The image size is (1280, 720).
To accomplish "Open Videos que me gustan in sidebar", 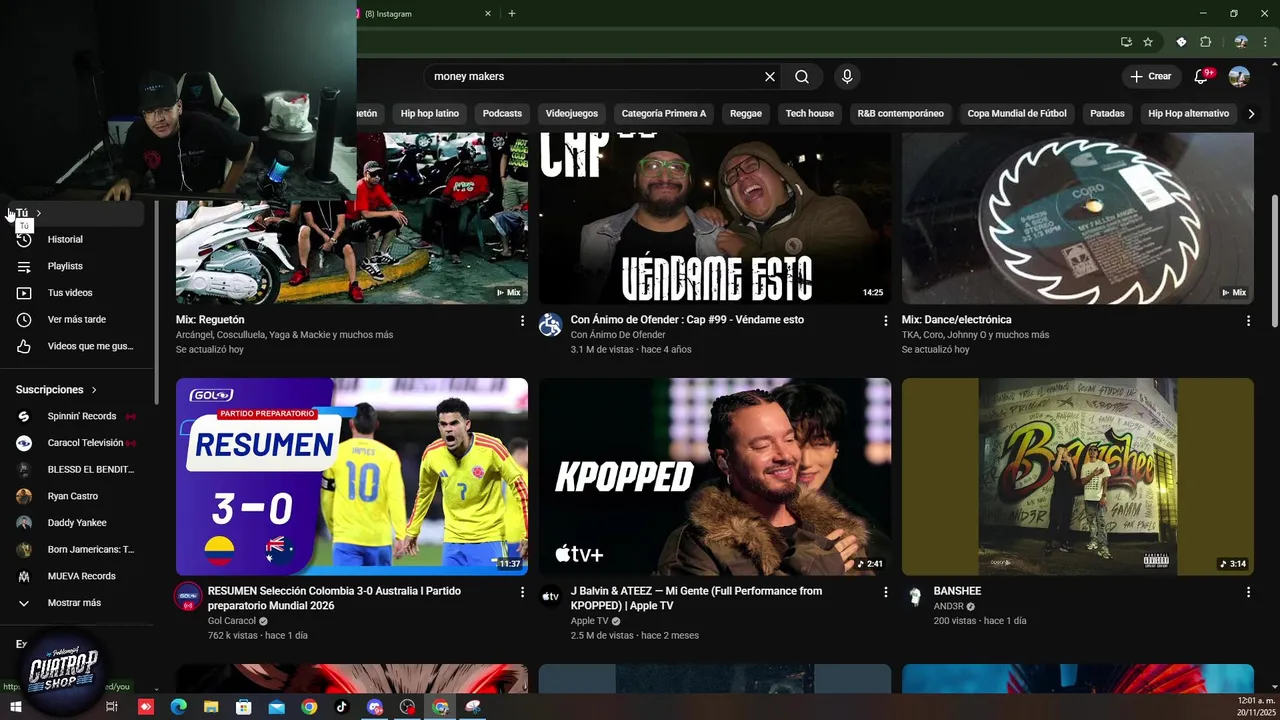I will [x=74, y=346].
